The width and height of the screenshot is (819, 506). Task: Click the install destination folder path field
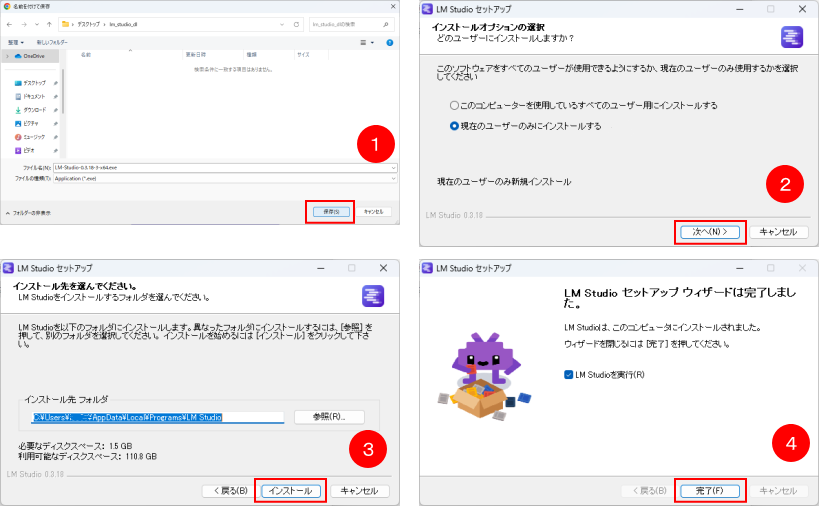click(157, 417)
